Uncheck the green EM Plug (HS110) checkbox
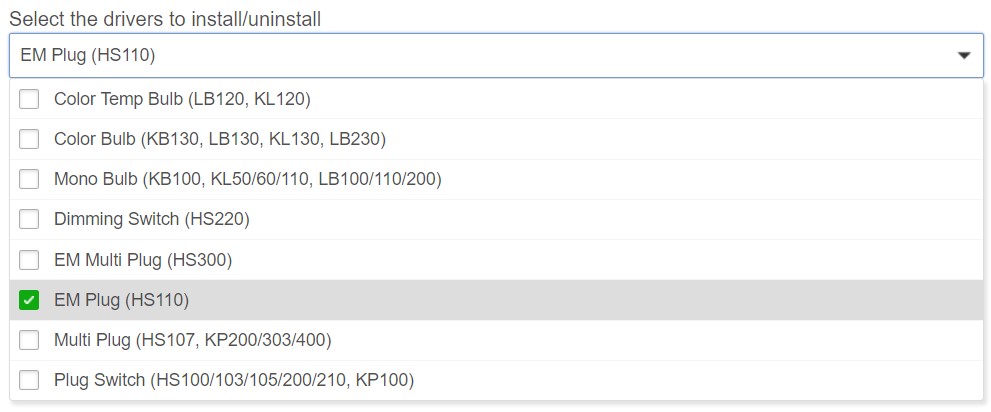The image size is (991, 412). pyautogui.click(x=29, y=300)
